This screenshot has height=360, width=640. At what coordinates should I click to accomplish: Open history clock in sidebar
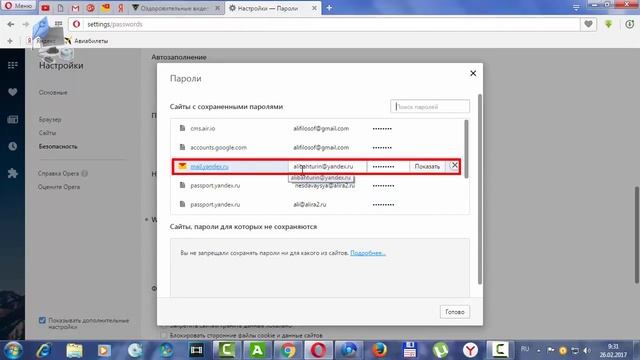coord(12,146)
